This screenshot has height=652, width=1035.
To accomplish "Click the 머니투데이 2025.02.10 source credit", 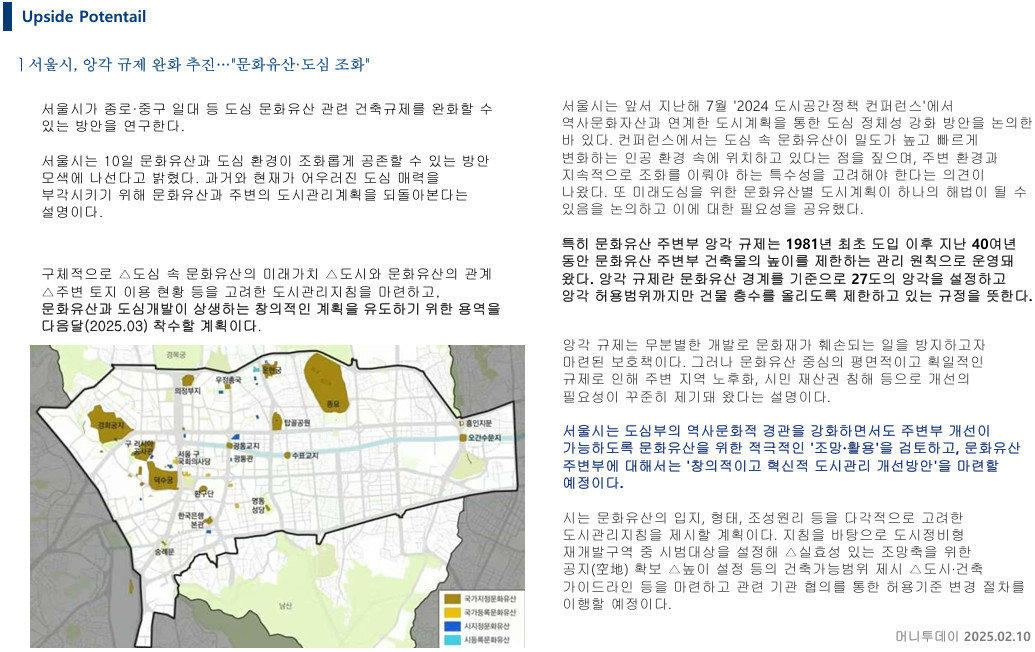I will tap(962, 636).
